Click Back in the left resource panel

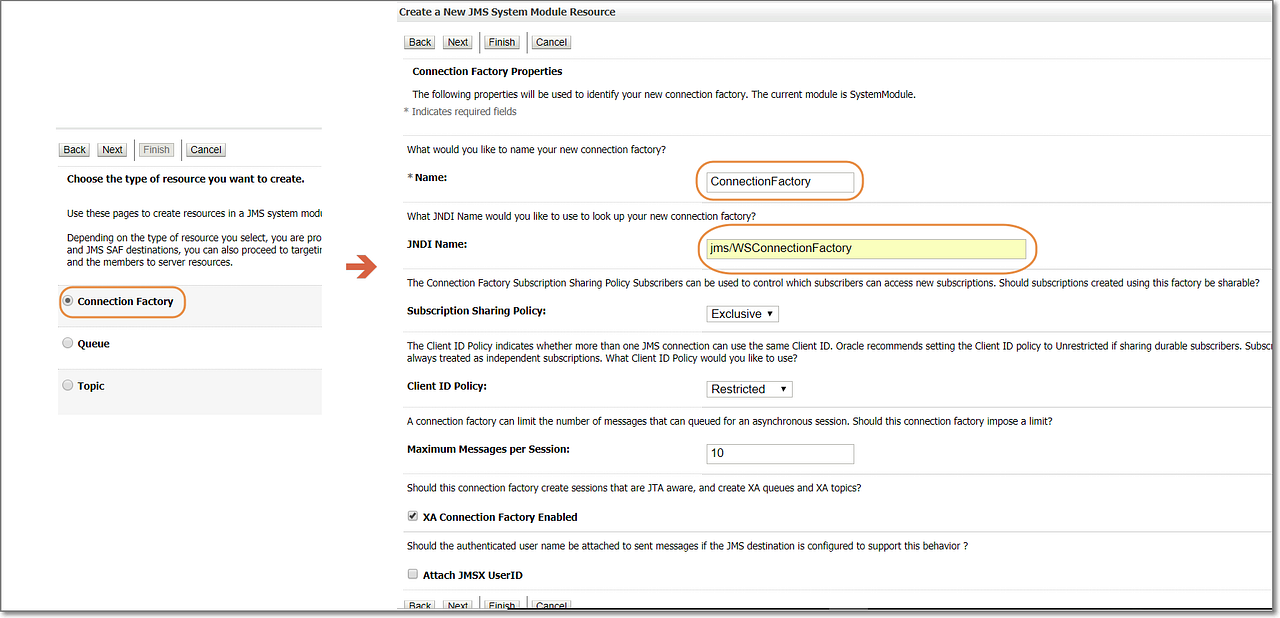click(x=73, y=149)
